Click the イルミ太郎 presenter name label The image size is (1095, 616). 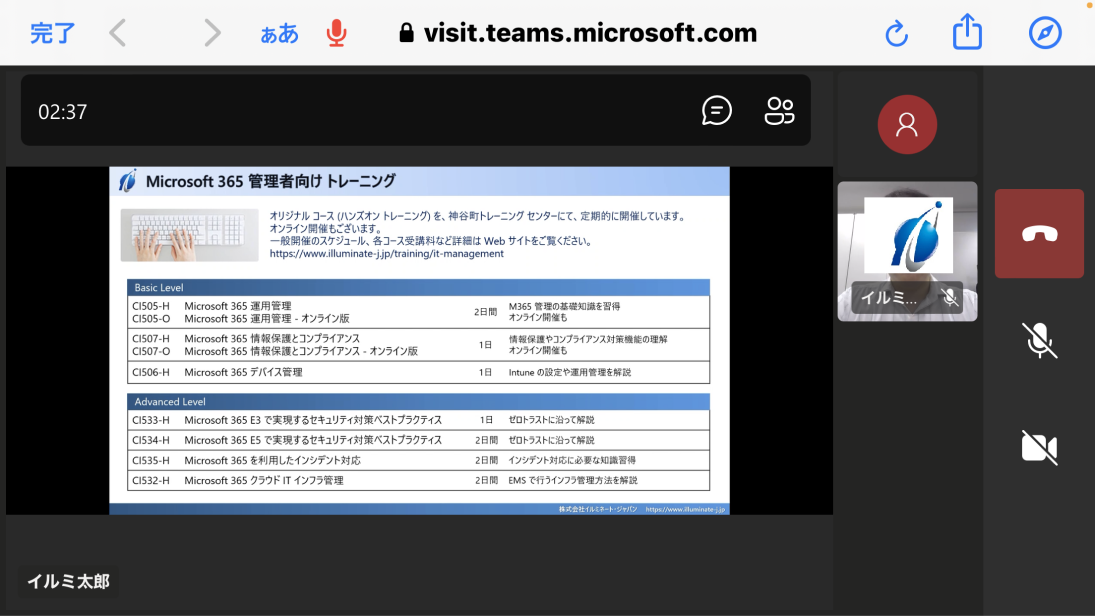(68, 581)
